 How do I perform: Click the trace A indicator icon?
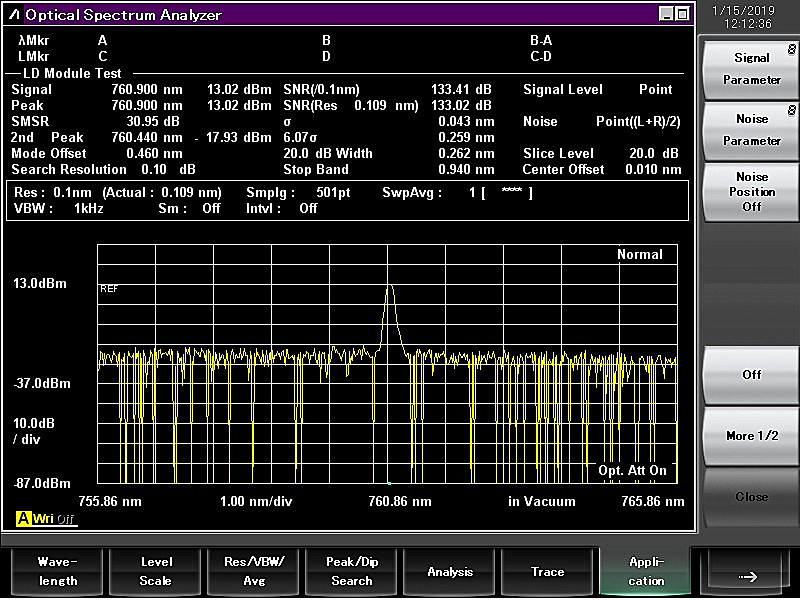[x=22, y=518]
